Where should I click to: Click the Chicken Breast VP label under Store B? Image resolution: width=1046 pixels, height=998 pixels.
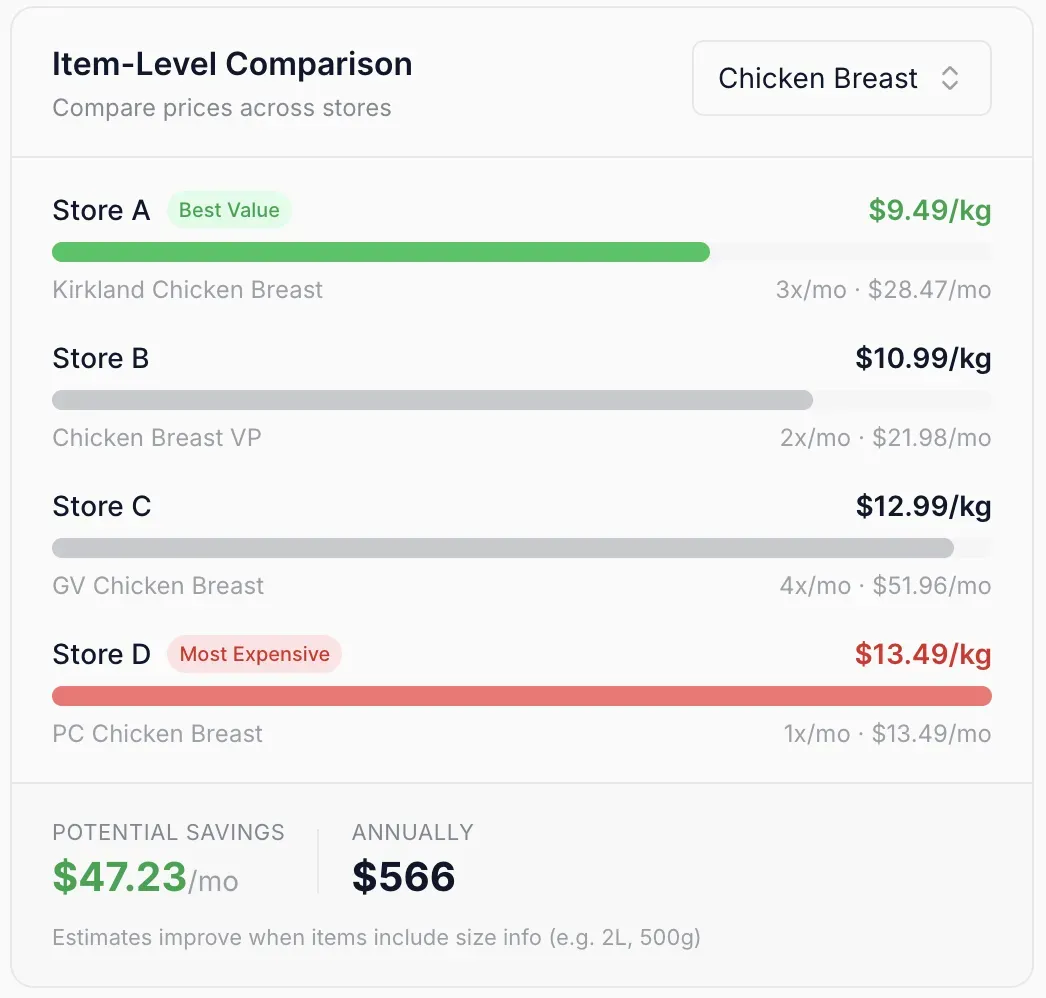[x=156, y=438]
